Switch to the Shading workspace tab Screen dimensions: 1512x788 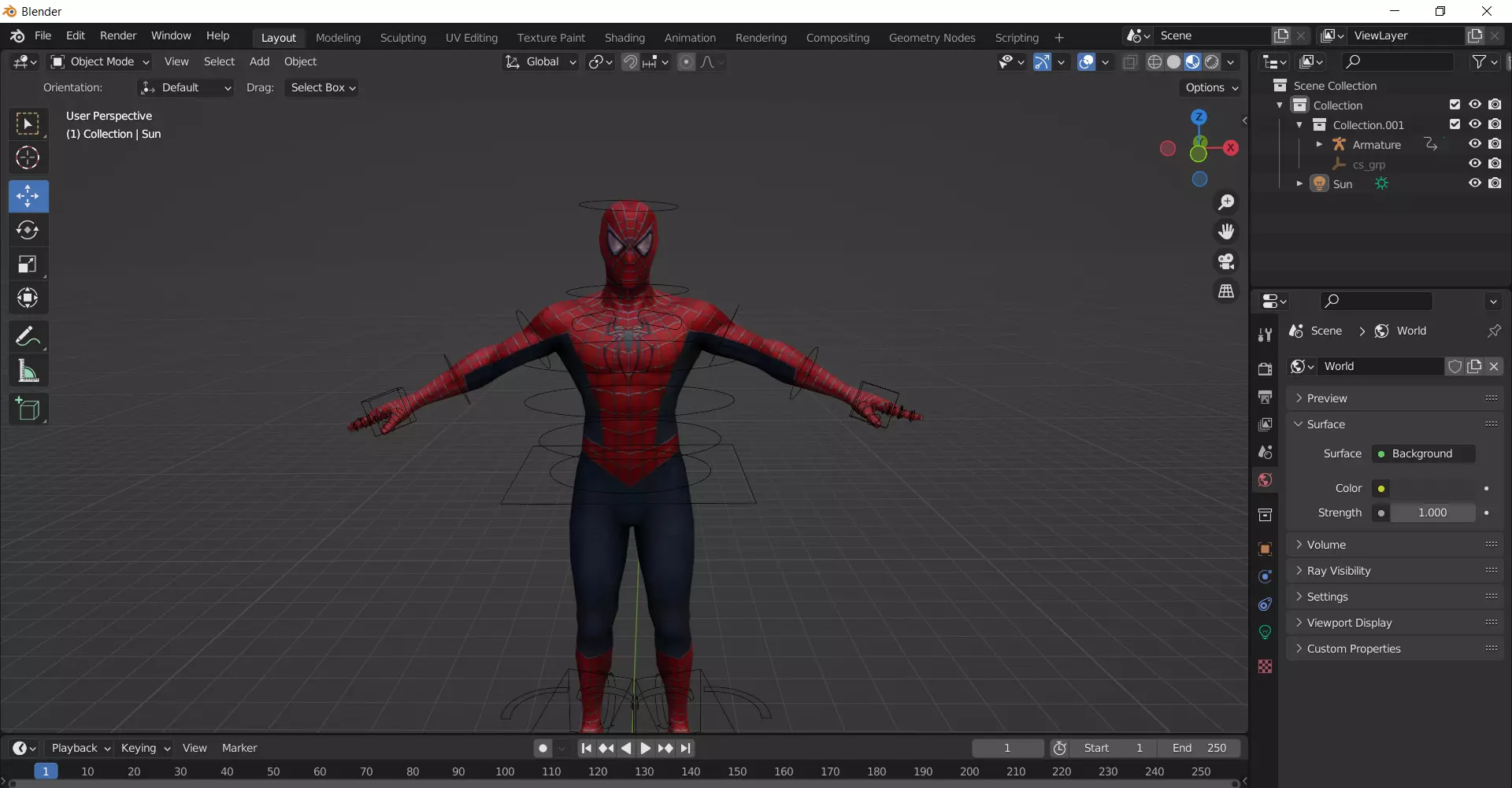click(624, 38)
